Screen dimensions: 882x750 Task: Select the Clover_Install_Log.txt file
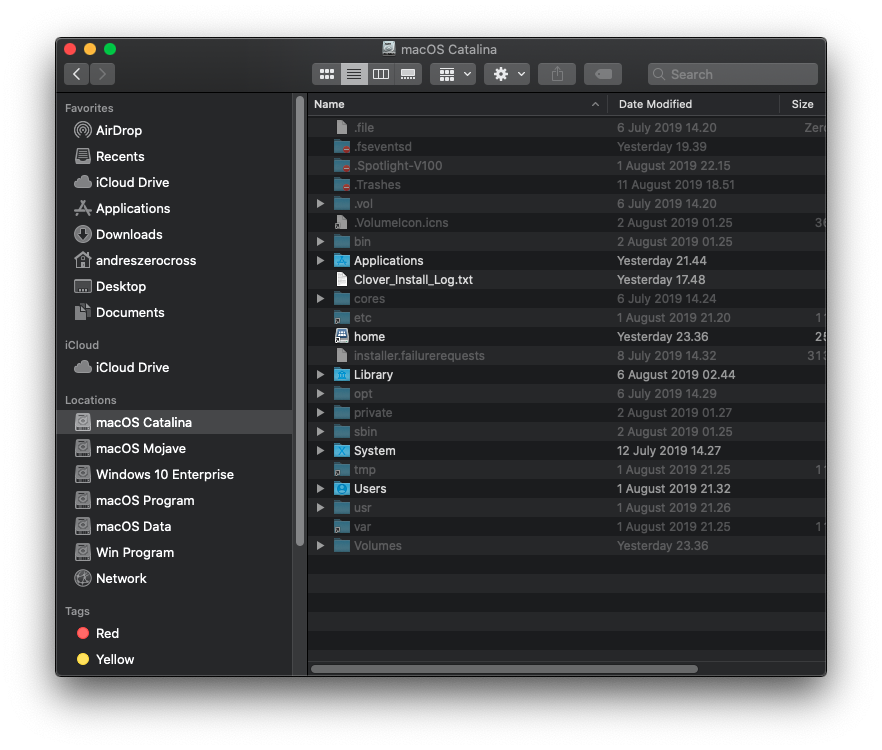[x=567, y=280]
